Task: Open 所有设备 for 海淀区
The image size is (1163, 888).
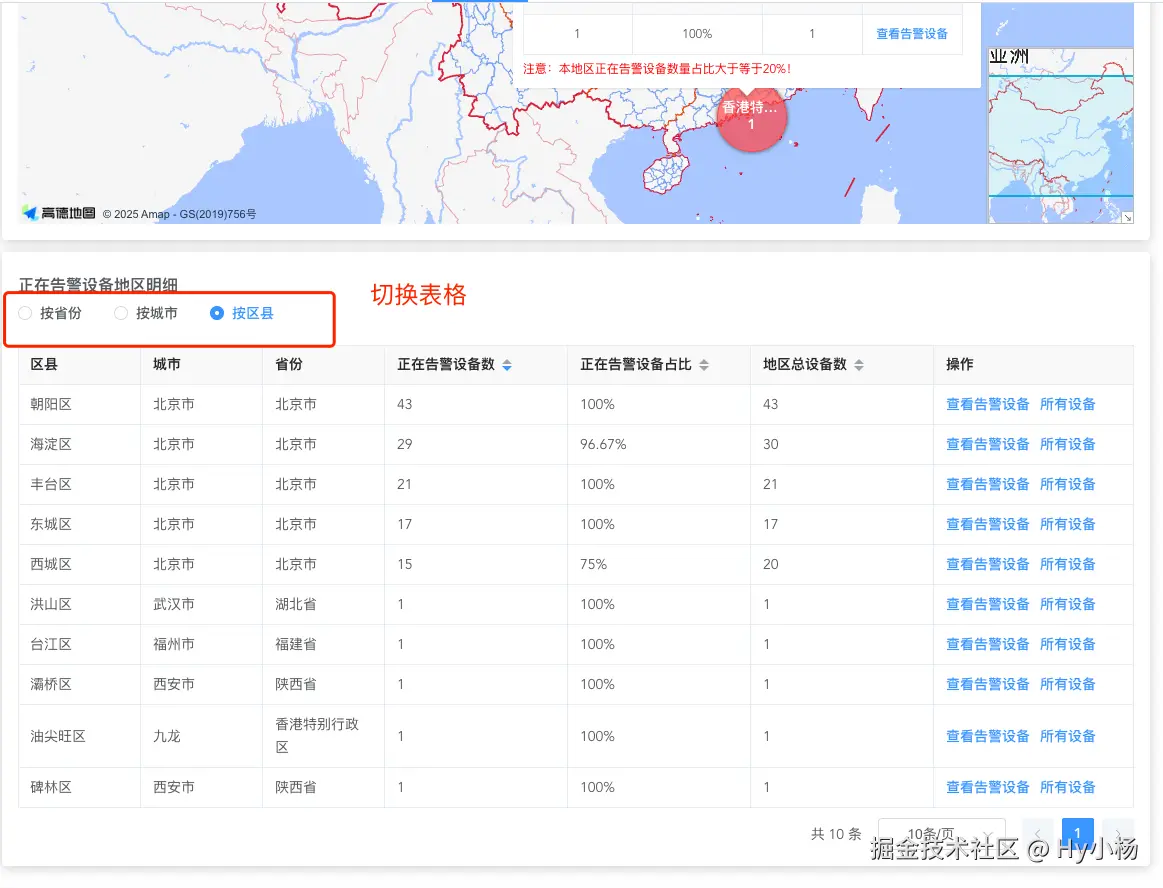Action: (1067, 444)
